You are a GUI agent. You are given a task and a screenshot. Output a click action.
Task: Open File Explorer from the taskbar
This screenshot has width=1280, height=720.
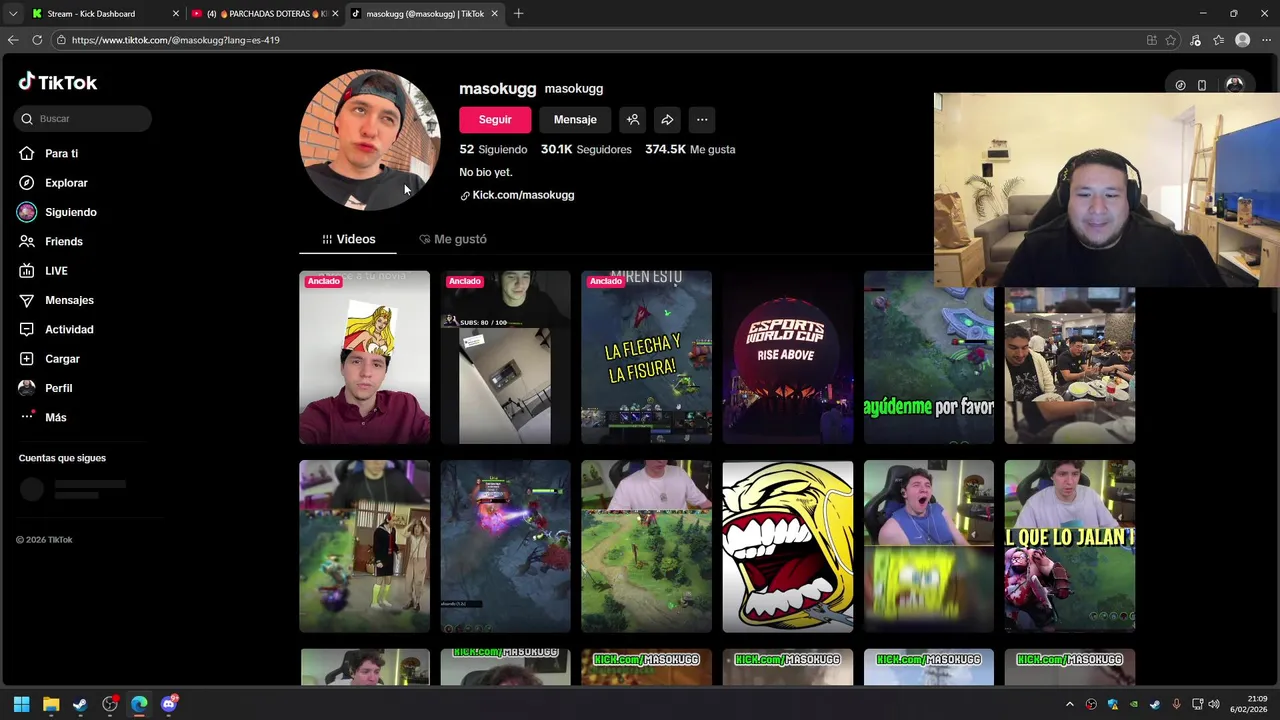(51, 704)
